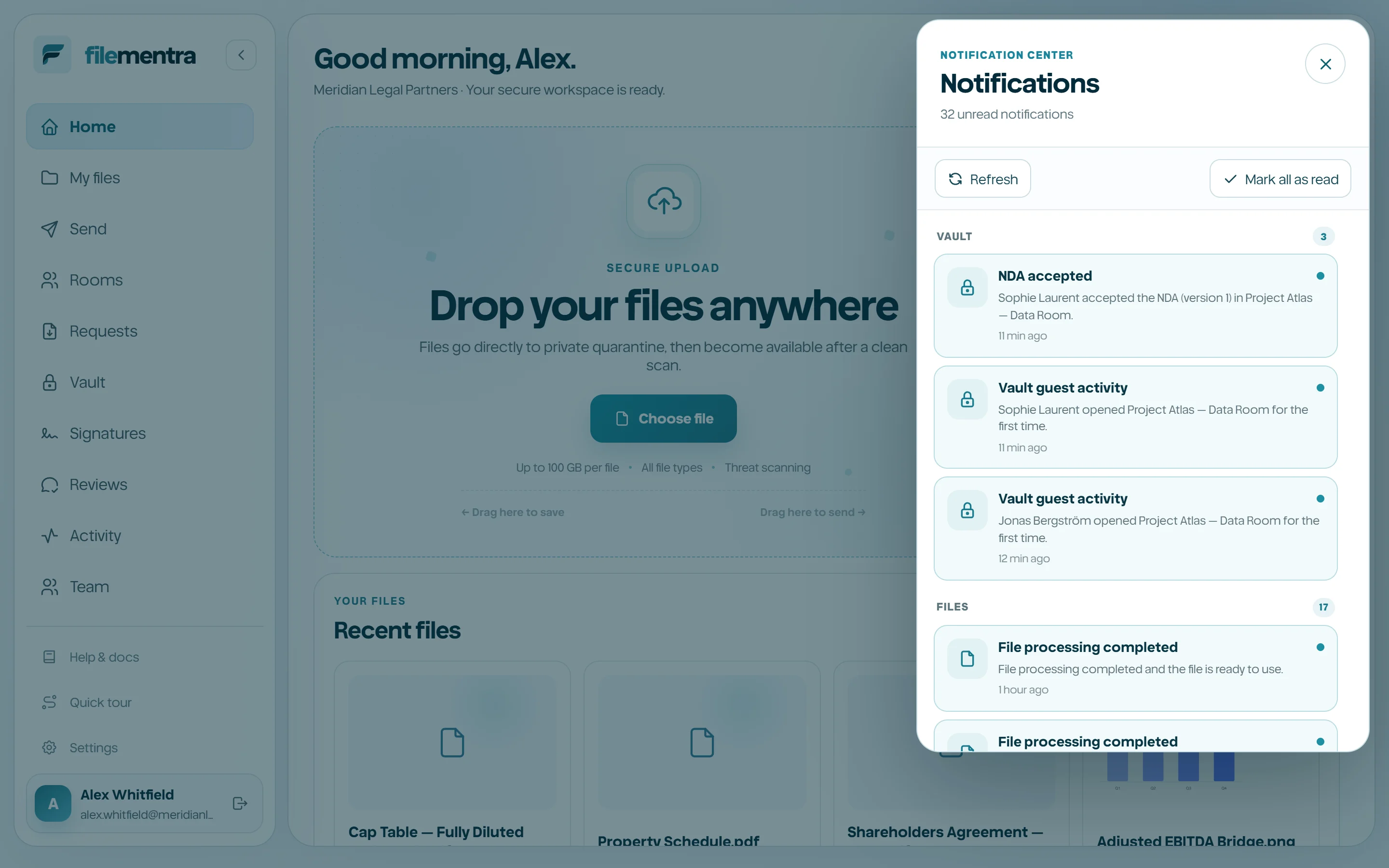Click unread dot on NDA accepted notification

click(x=1320, y=276)
